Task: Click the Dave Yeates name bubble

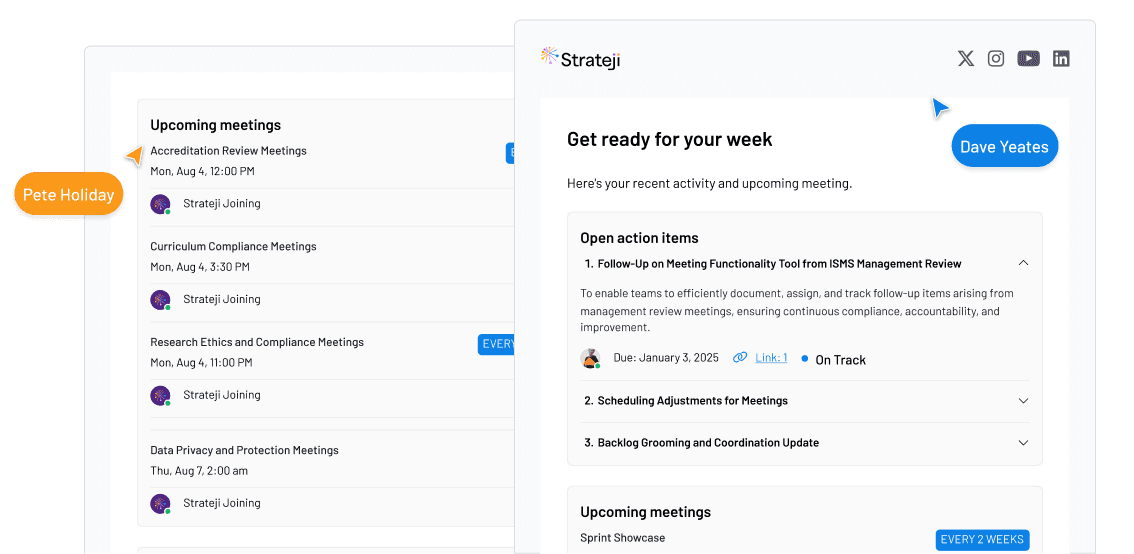Action: click(x=1005, y=146)
